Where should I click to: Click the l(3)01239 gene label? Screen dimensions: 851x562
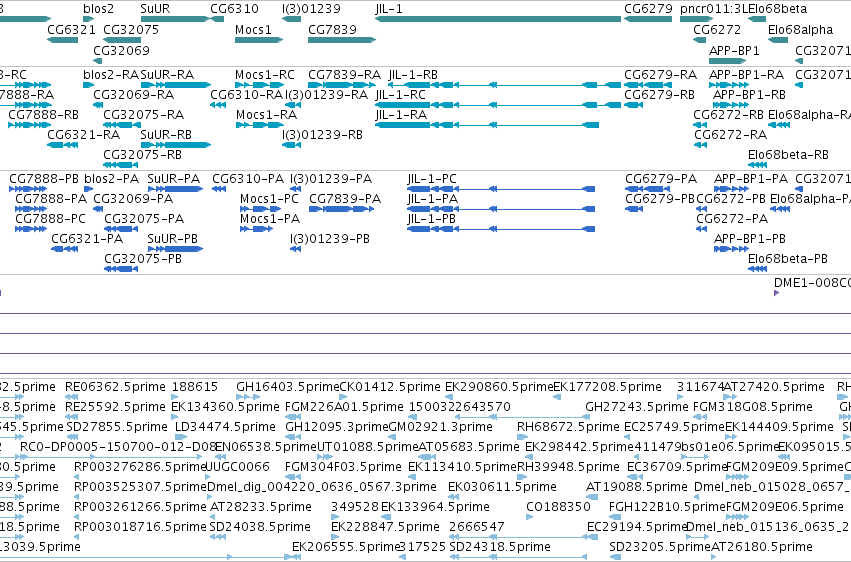(x=311, y=9)
